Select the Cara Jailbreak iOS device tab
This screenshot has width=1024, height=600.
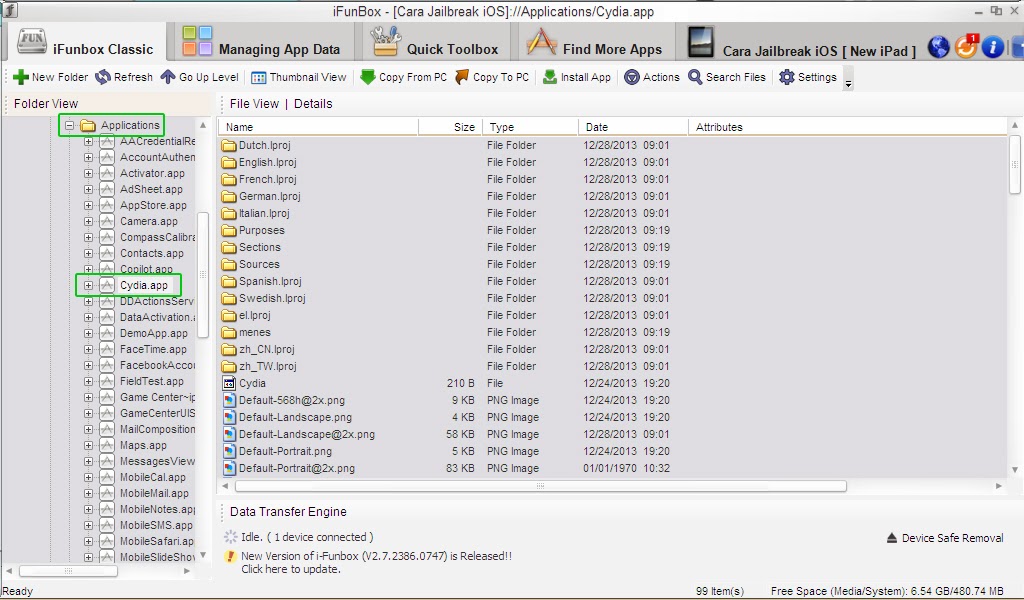[801, 44]
